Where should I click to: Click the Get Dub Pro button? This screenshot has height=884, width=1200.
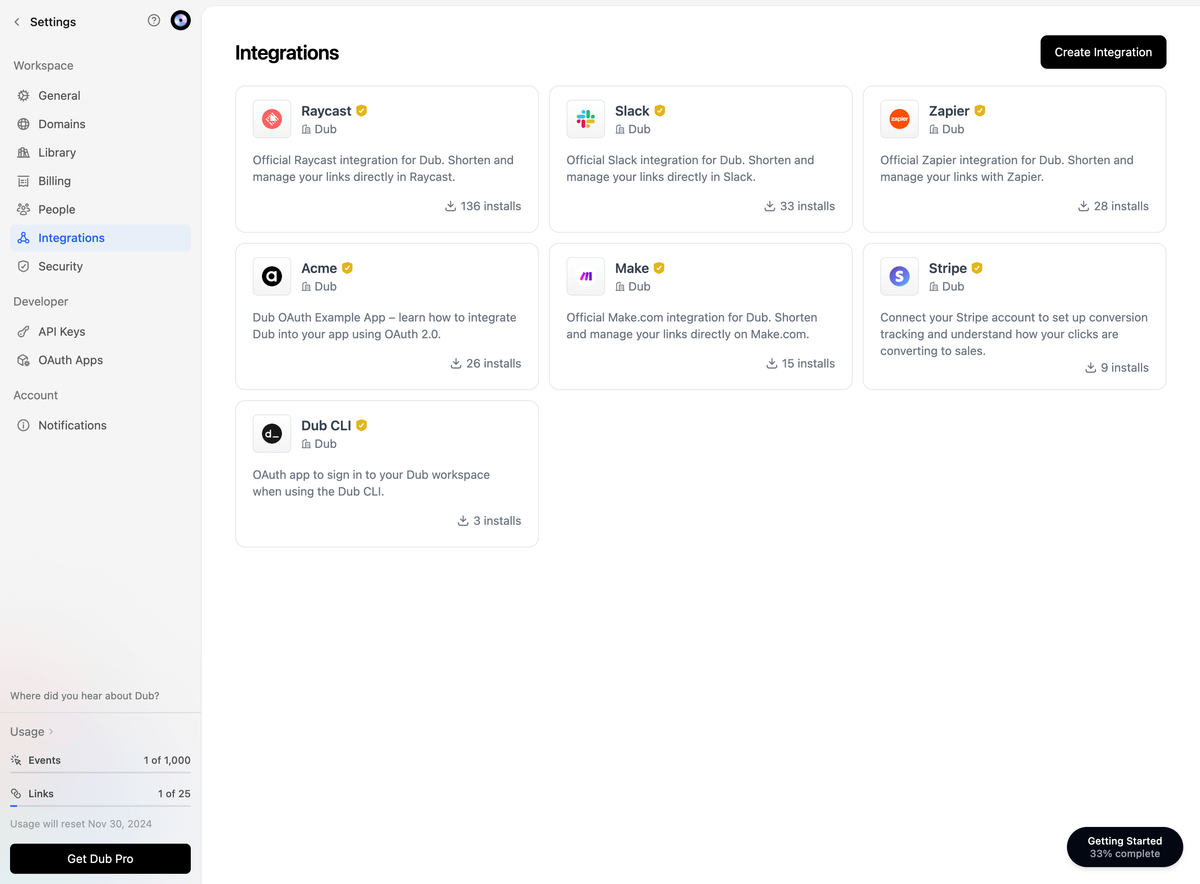[100, 859]
